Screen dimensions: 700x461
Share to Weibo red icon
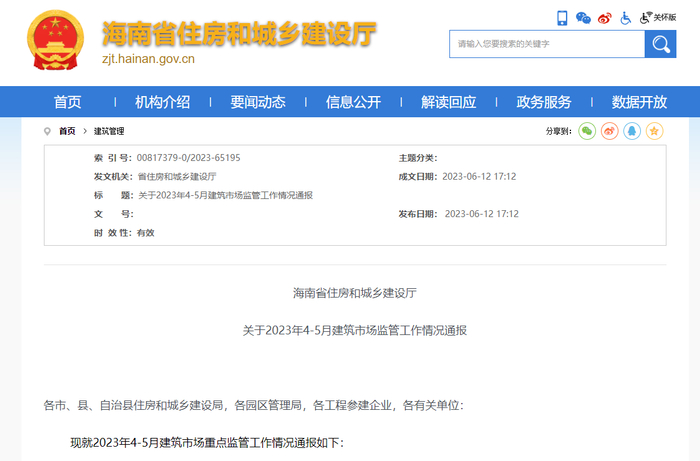(x=609, y=131)
